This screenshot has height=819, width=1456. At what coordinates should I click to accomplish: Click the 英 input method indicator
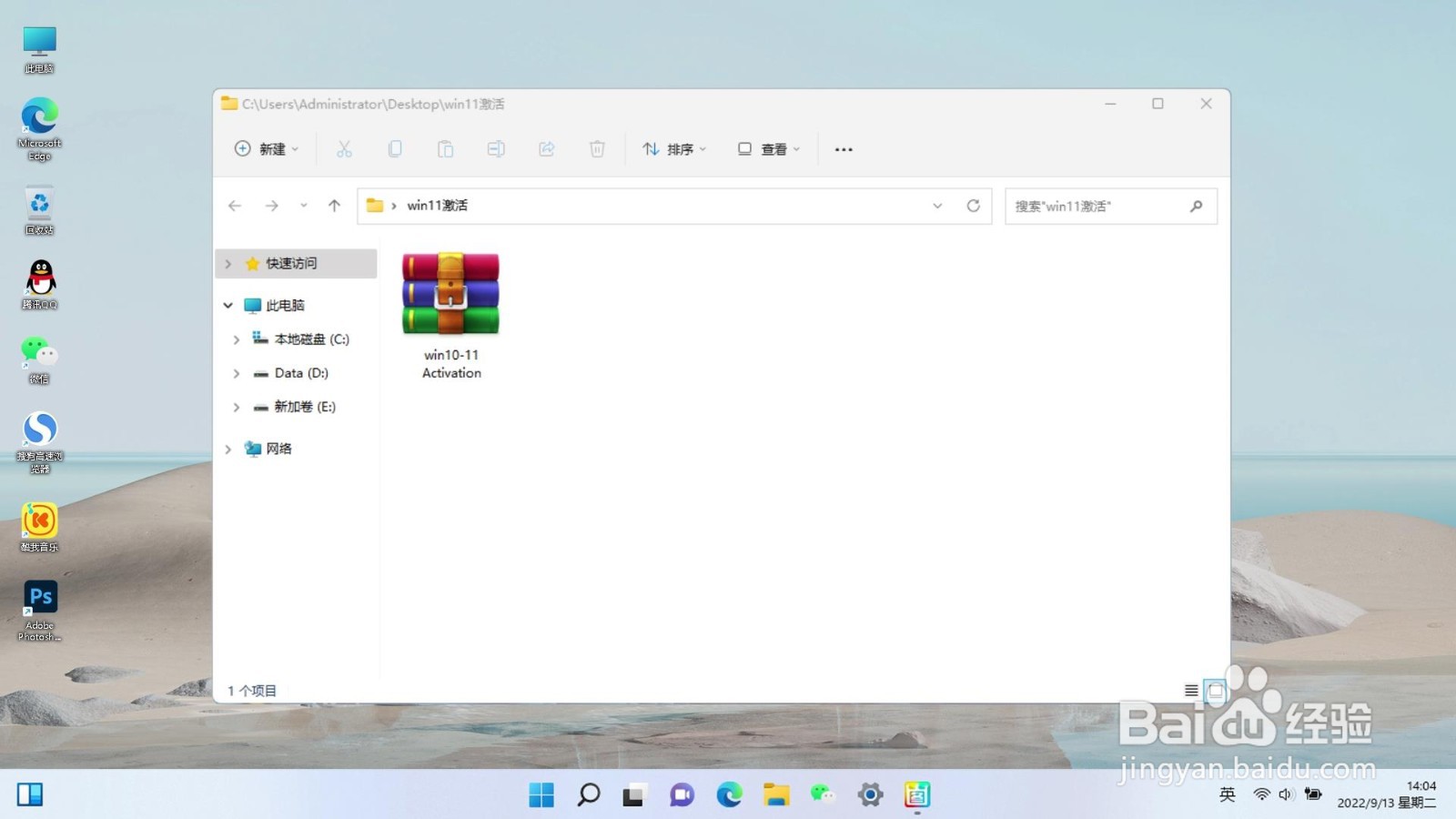pos(1228,794)
